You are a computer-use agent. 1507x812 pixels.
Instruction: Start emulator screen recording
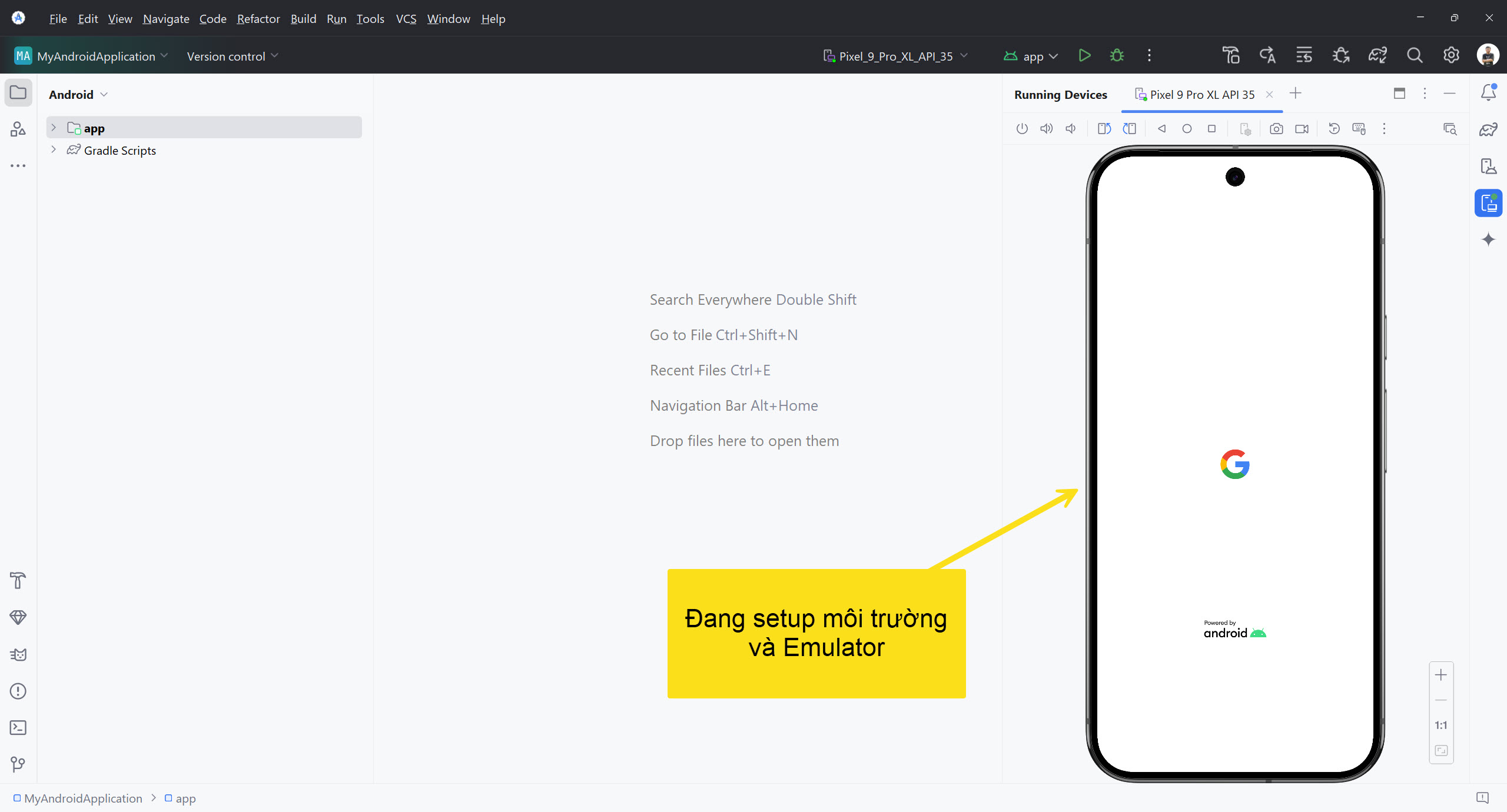[x=1302, y=128]
